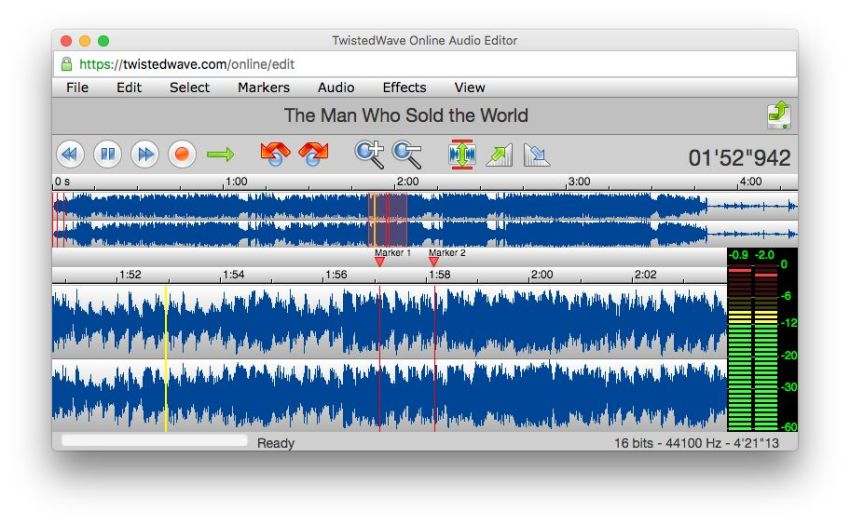Click the Ready status text
This screenshot has width=850, height=525.
(x=275, y=443)
